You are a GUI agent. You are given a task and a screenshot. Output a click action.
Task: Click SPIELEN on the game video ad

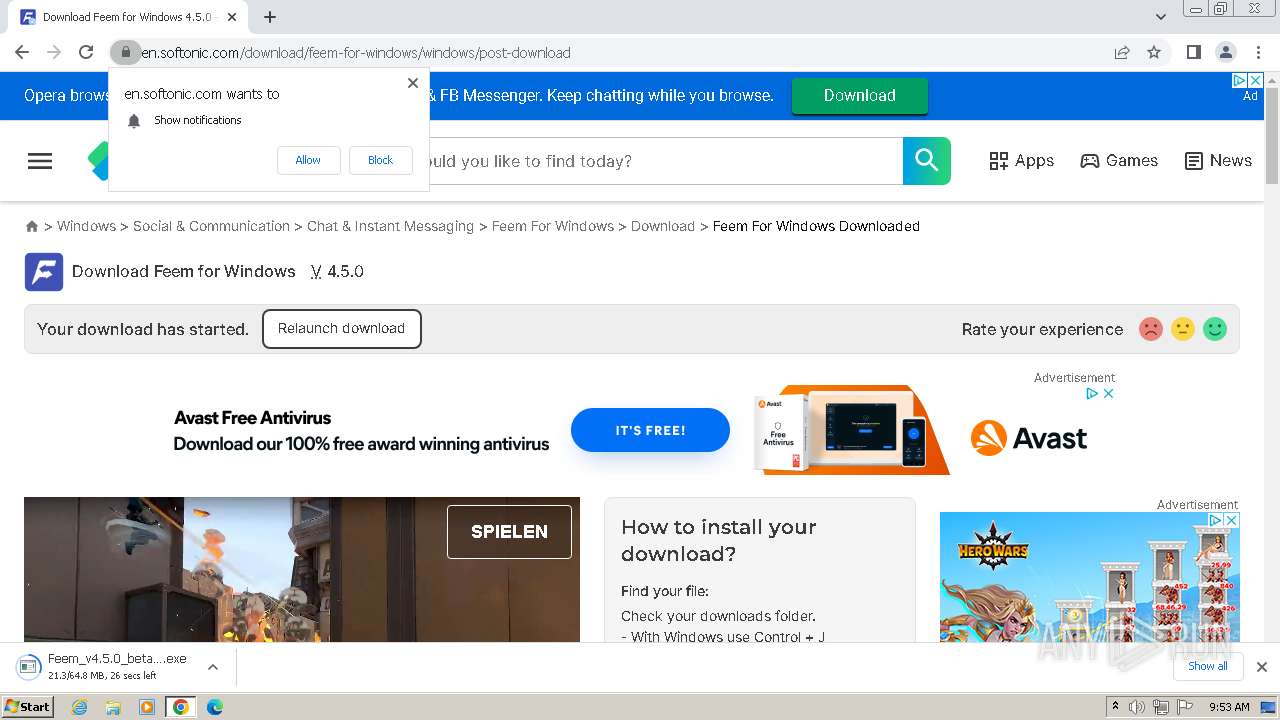click(509, 531)
